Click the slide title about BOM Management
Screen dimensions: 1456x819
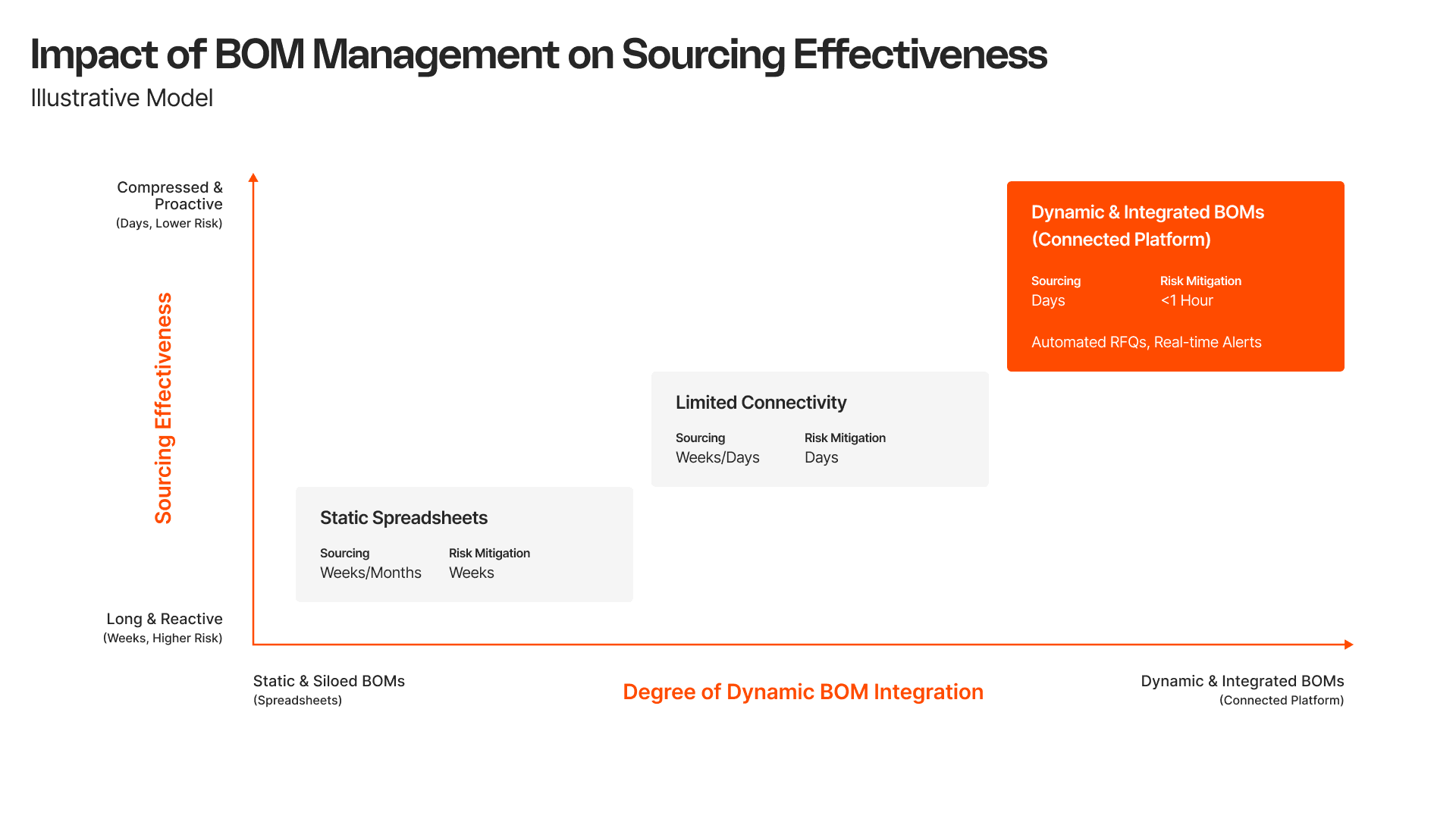538,55
